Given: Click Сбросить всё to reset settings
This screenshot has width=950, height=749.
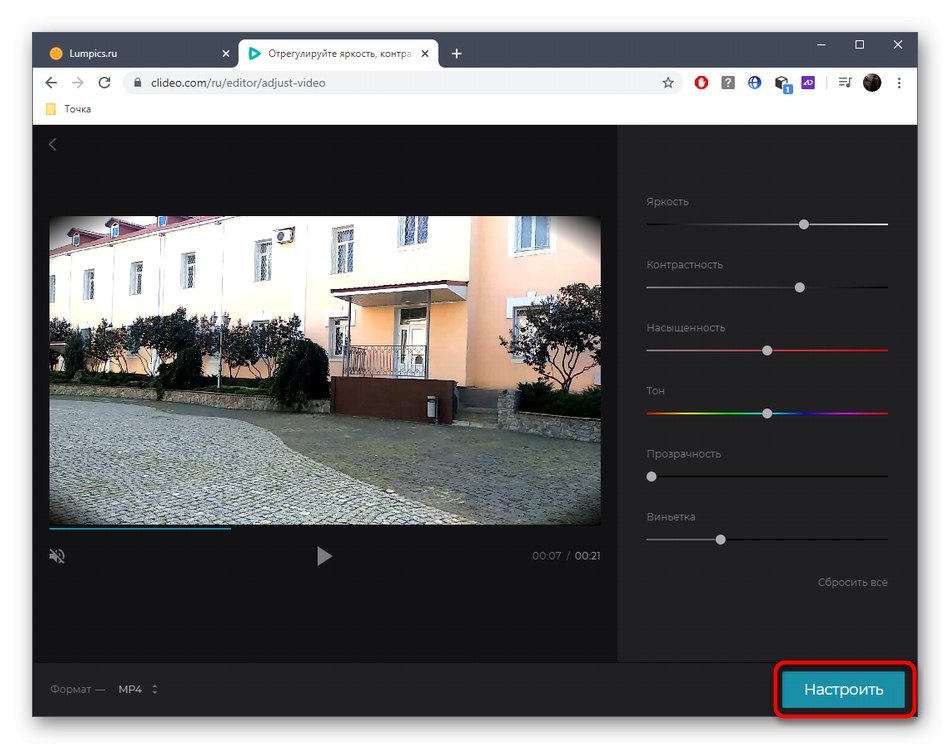Looking at the screenshot, I should click(852, 582).
